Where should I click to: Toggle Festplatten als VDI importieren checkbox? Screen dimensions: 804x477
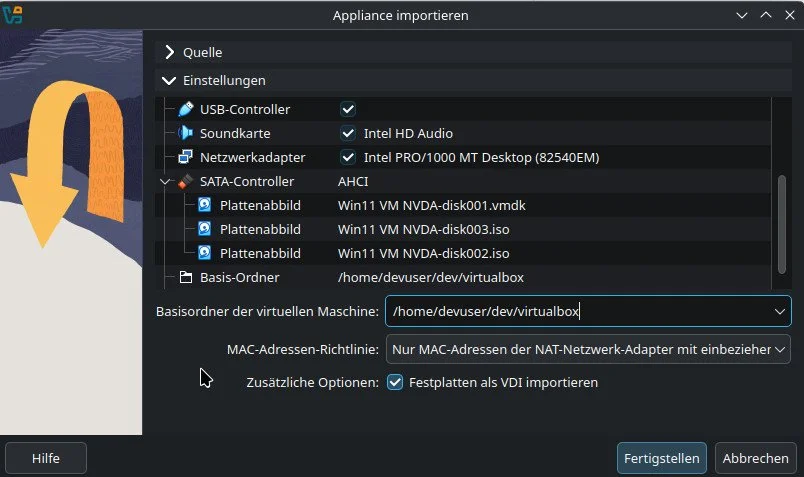[x=395, y=382]
